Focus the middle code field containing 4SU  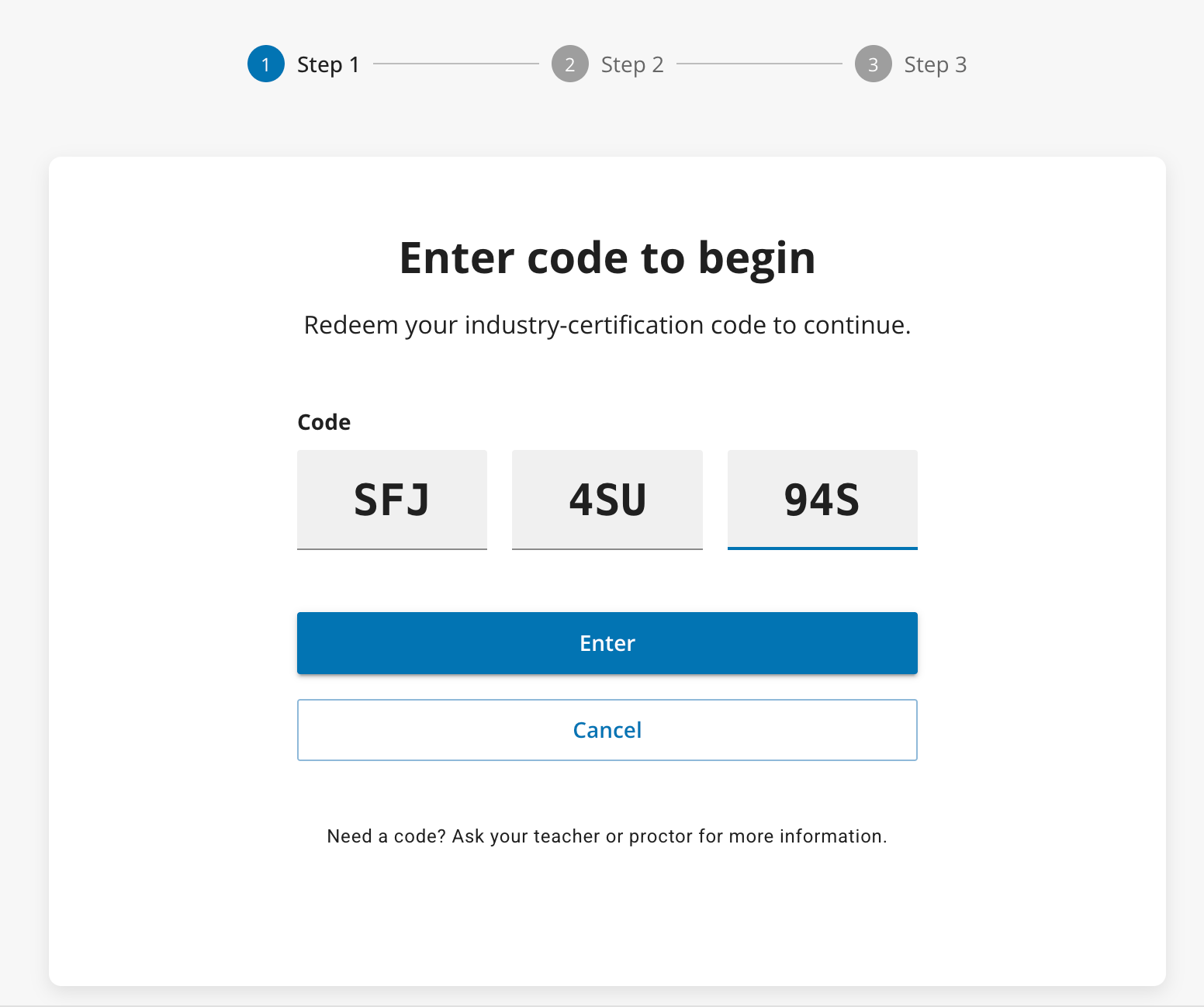pyautogui.click(x=607, y=499)
